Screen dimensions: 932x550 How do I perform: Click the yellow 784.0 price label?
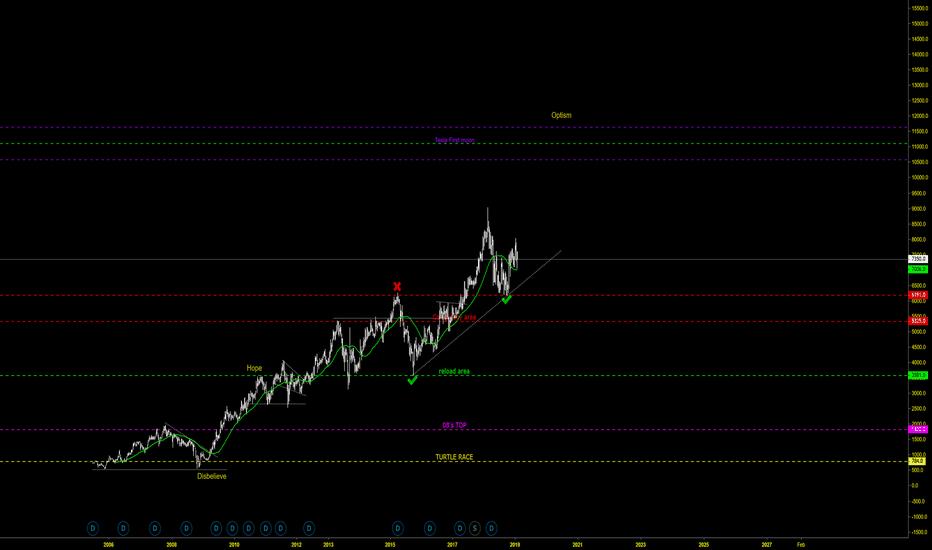[917, 461]
